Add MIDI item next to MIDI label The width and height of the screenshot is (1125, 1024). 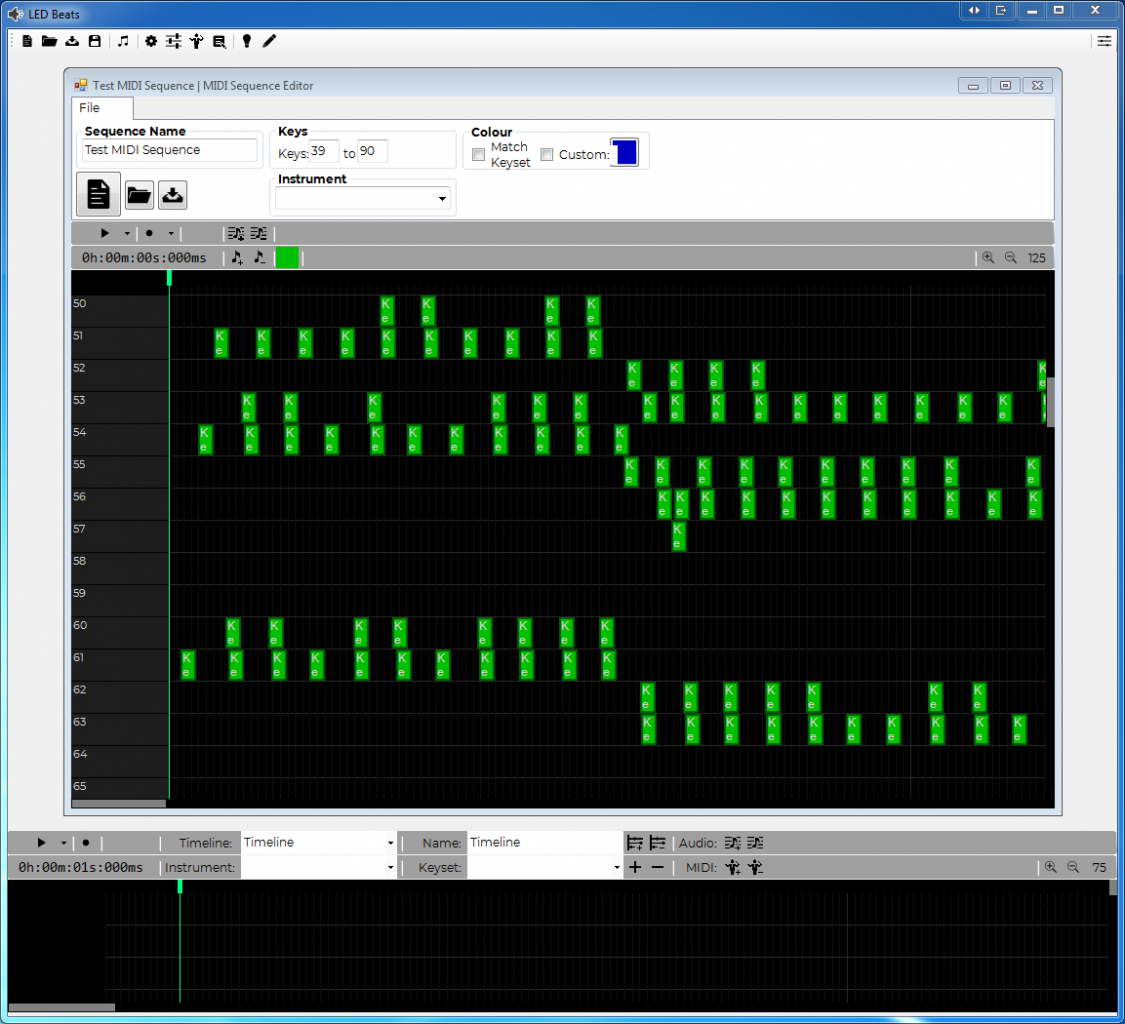point(732,868)
